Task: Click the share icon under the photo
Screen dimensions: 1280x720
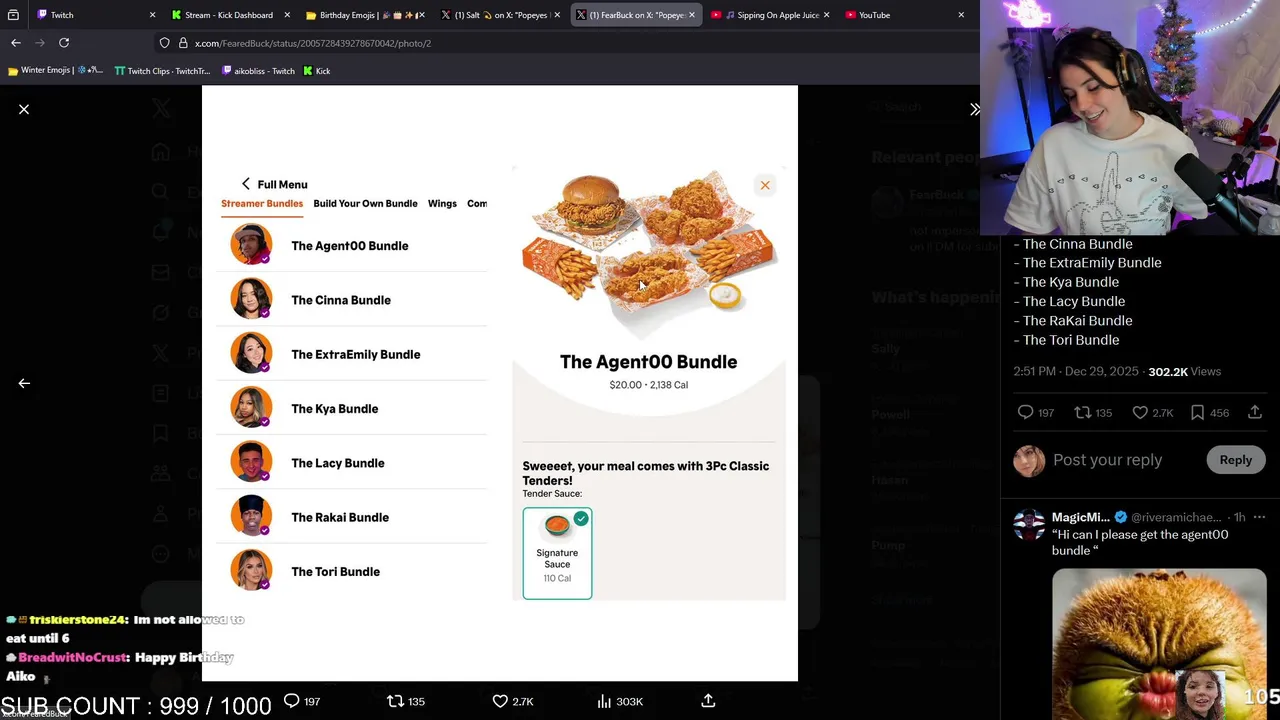Action: click(708, 701)
